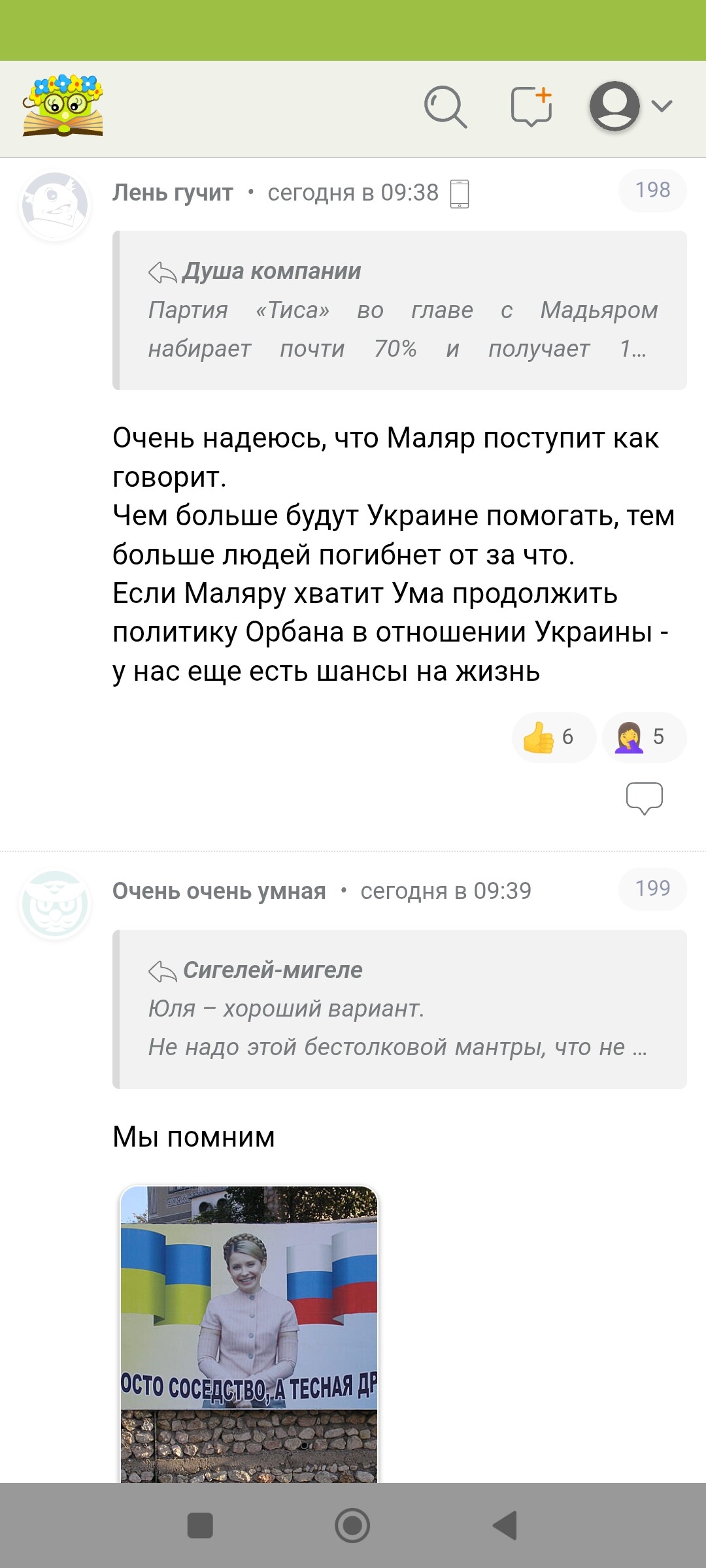
Task: Open avatar of Очень очень умная
Action: (55, 904)
